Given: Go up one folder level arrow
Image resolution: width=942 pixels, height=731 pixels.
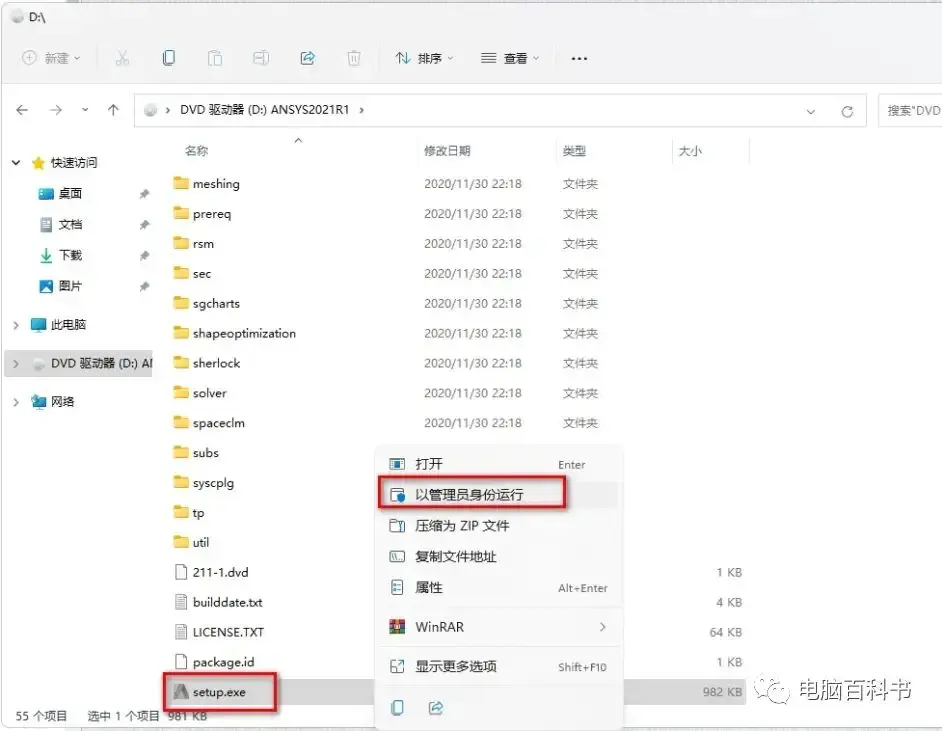Looking at the screenshot, I should coord(113,110).
